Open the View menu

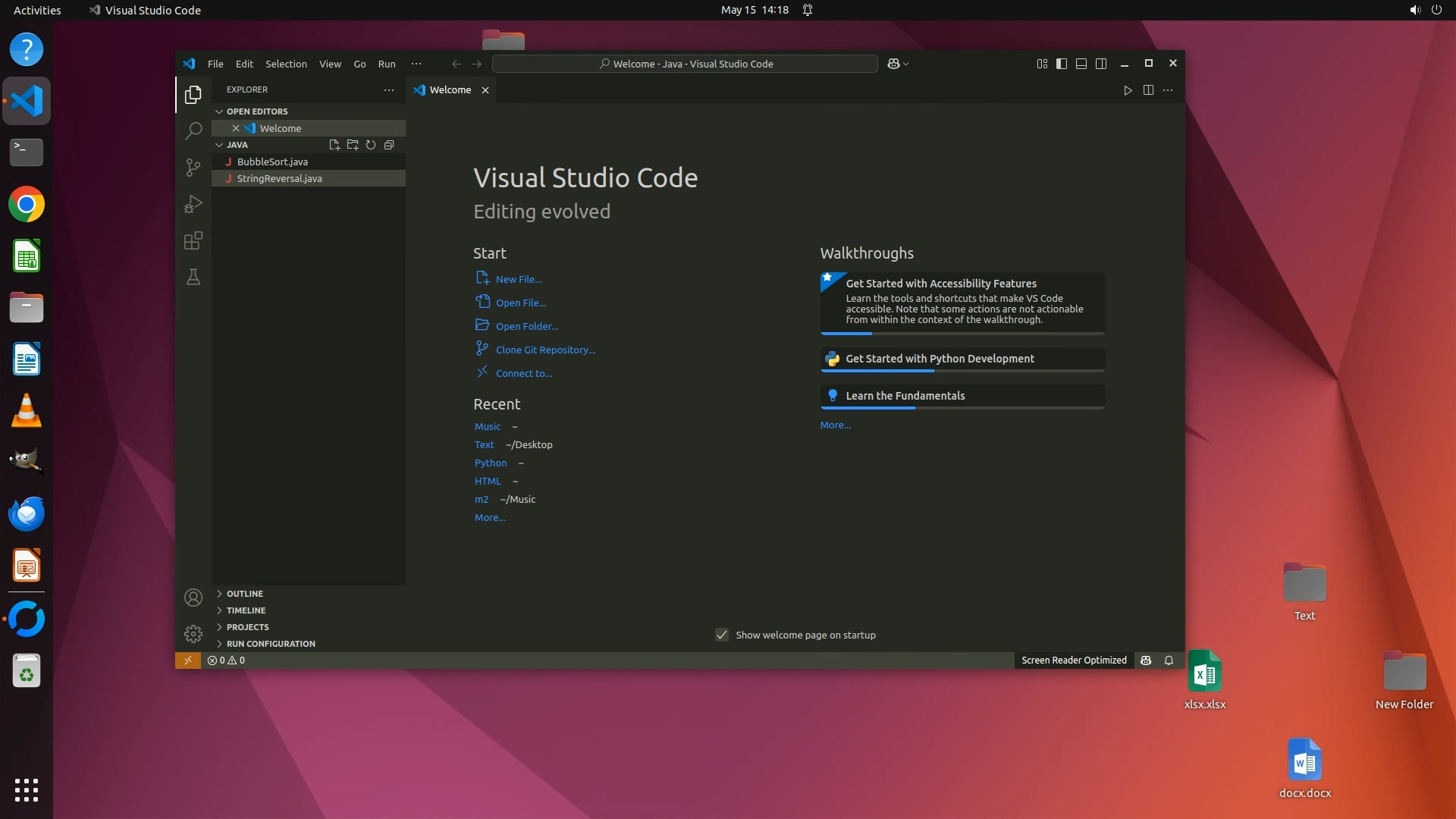(330, 64)
